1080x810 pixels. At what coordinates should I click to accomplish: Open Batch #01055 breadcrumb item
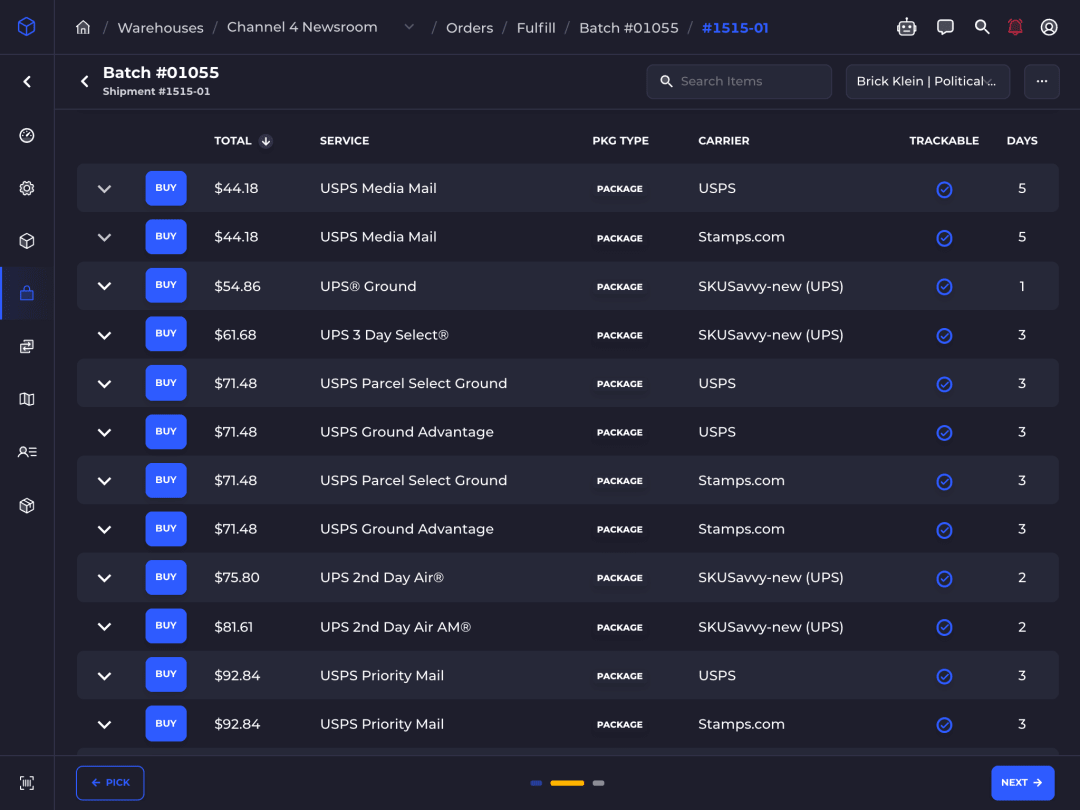pyautogui.click(x=628, y=28)
